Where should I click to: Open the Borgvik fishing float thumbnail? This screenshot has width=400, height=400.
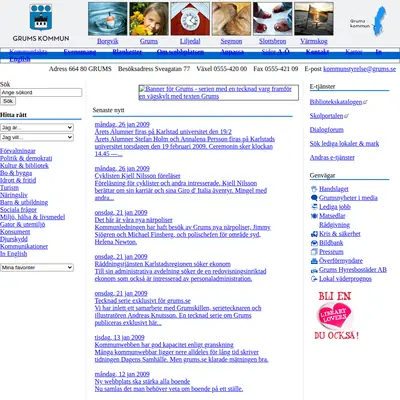[x=108, y=19]
